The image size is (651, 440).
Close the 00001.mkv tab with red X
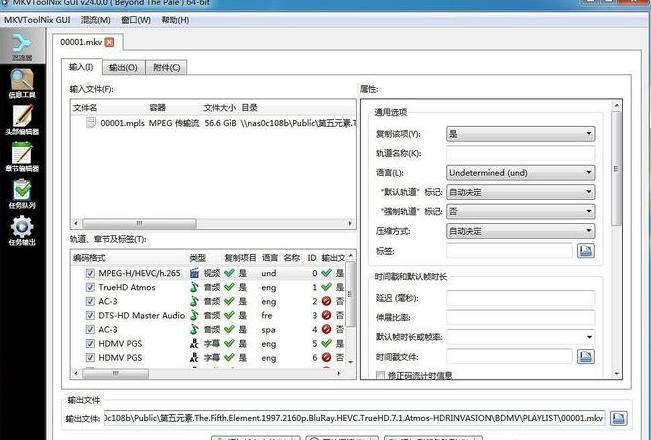click(x=109, y=42)
